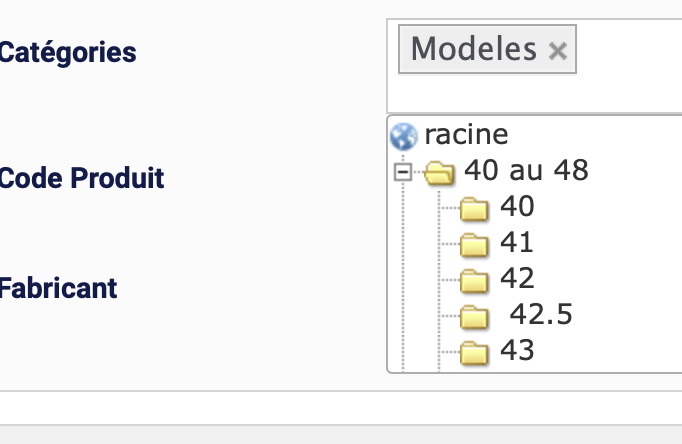Select the racine root node label

(466, 133)
